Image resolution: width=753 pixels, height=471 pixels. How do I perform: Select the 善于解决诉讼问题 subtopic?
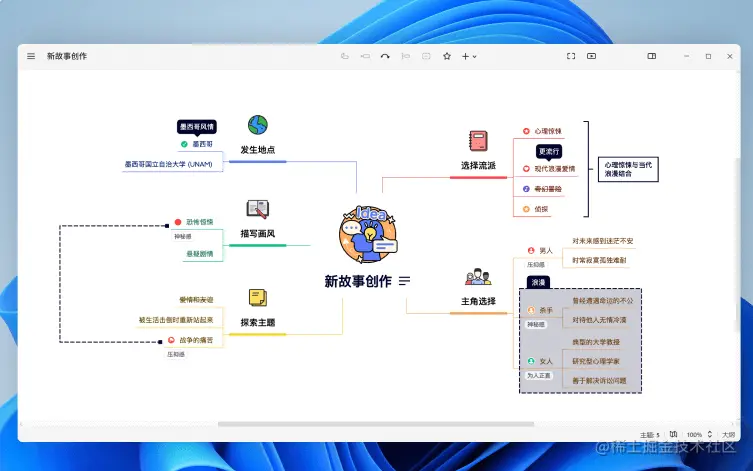coord(599,381)
